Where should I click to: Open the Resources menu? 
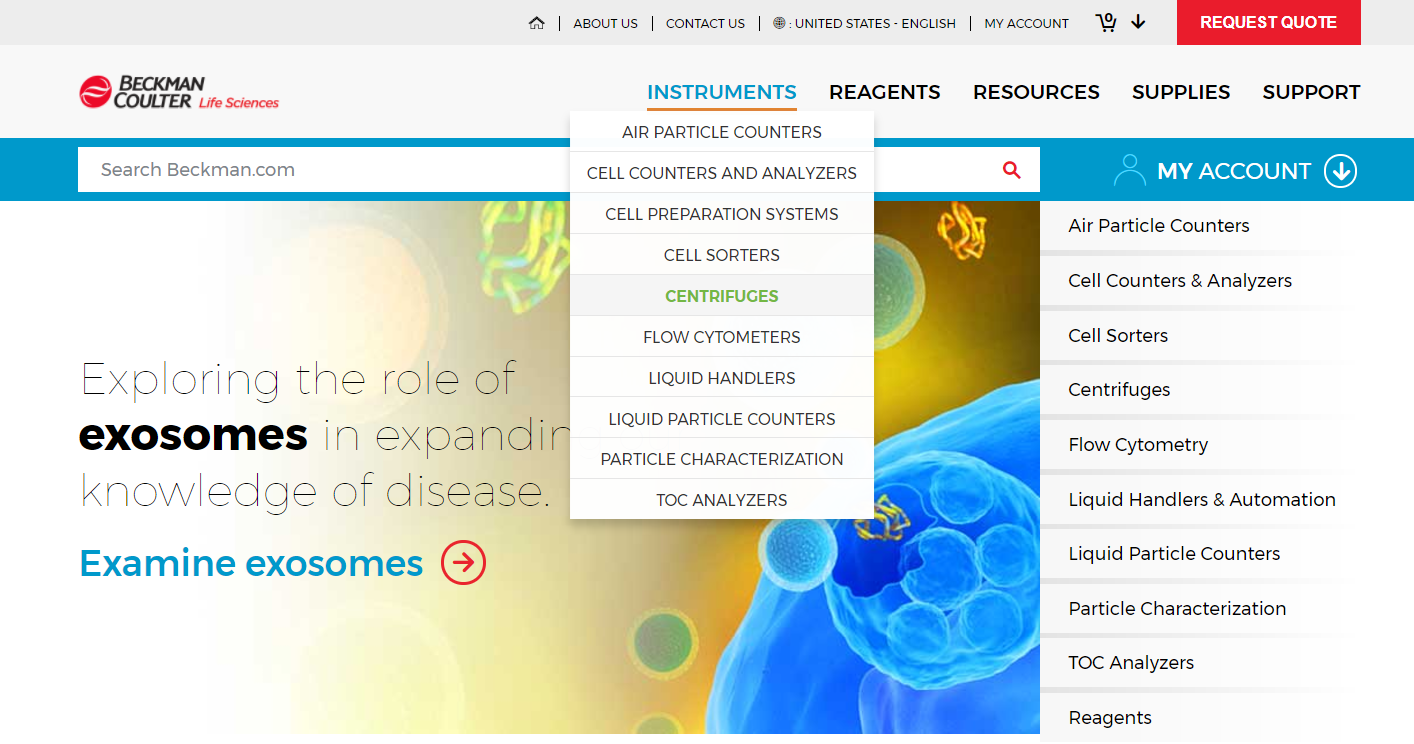pos(1036,92)
